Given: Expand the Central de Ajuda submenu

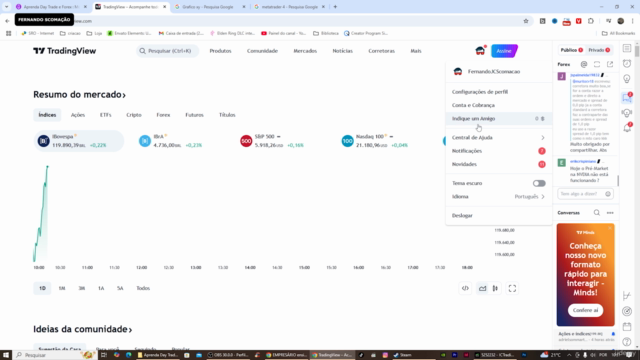Looking at the screenshot, I should (x=498, y=138).
